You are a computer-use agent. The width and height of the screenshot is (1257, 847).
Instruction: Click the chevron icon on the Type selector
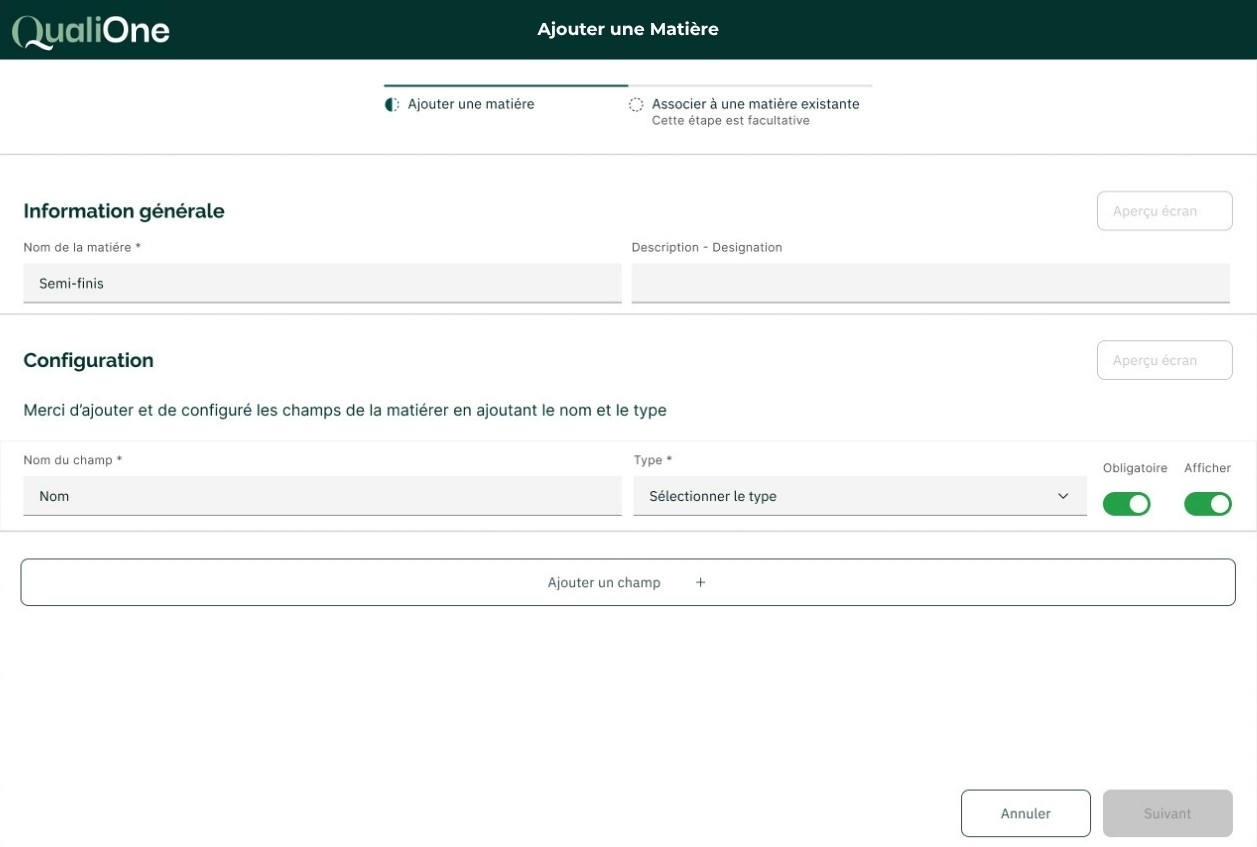1064,495
